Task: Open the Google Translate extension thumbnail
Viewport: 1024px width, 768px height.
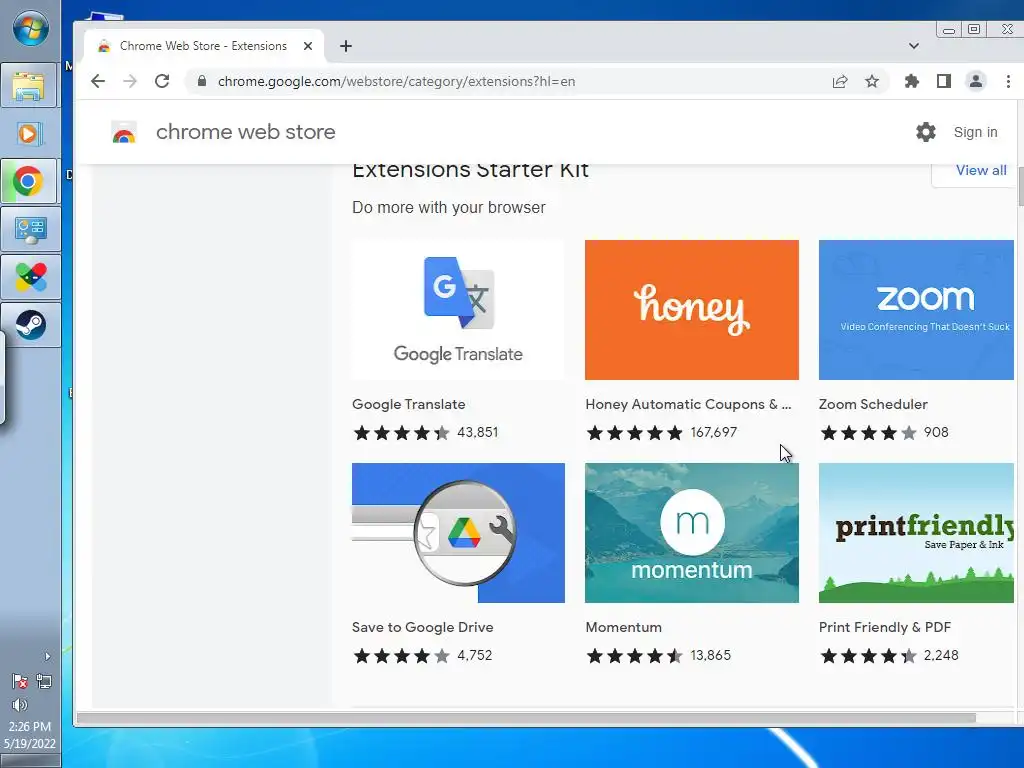Action: coord(458,310)
